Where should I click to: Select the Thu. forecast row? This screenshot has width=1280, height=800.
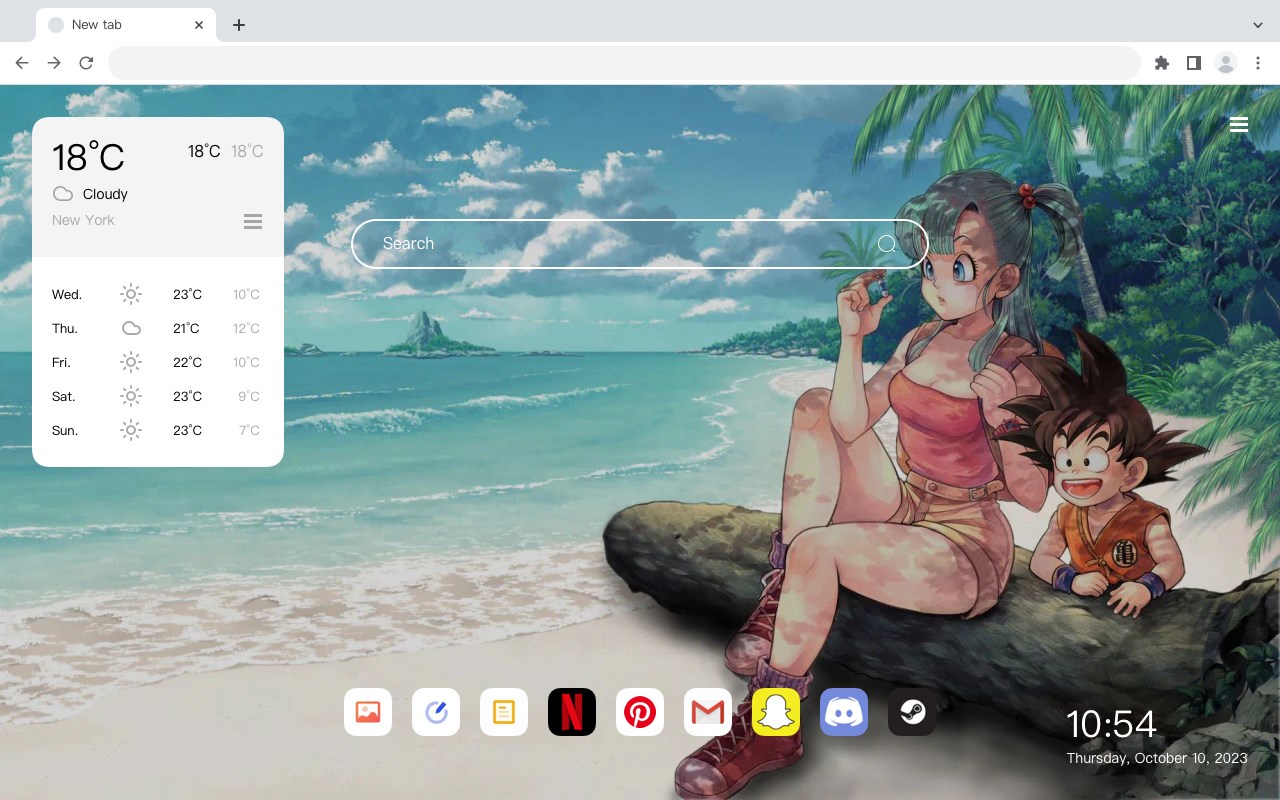(x=157, y=328)
